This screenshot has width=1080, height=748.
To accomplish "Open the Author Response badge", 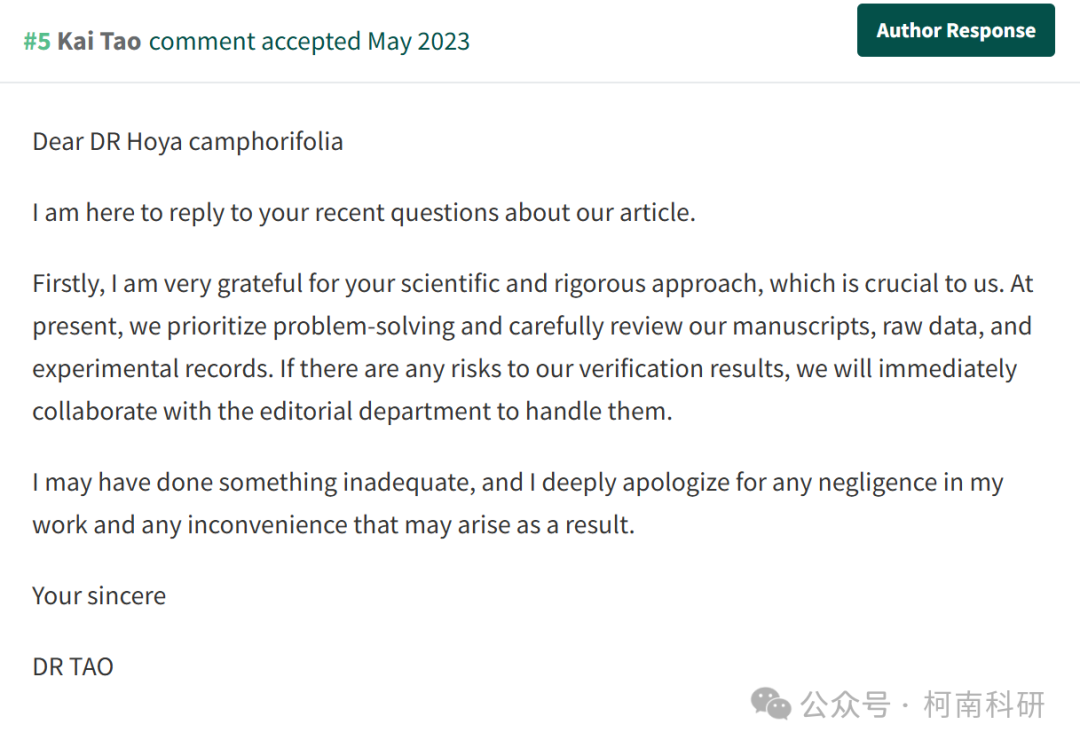I will (955, 30).
